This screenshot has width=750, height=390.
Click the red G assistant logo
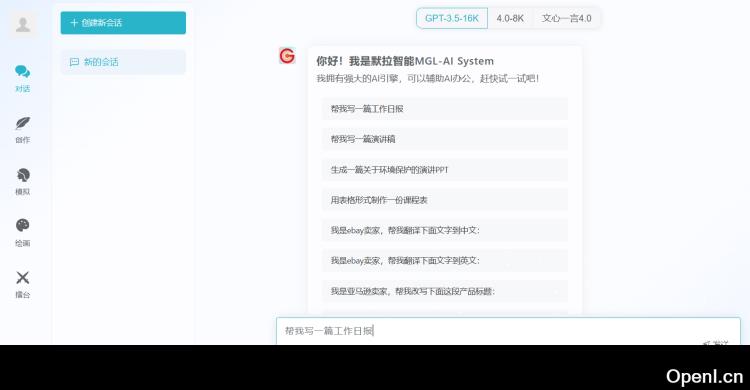[x=287, y=56]
